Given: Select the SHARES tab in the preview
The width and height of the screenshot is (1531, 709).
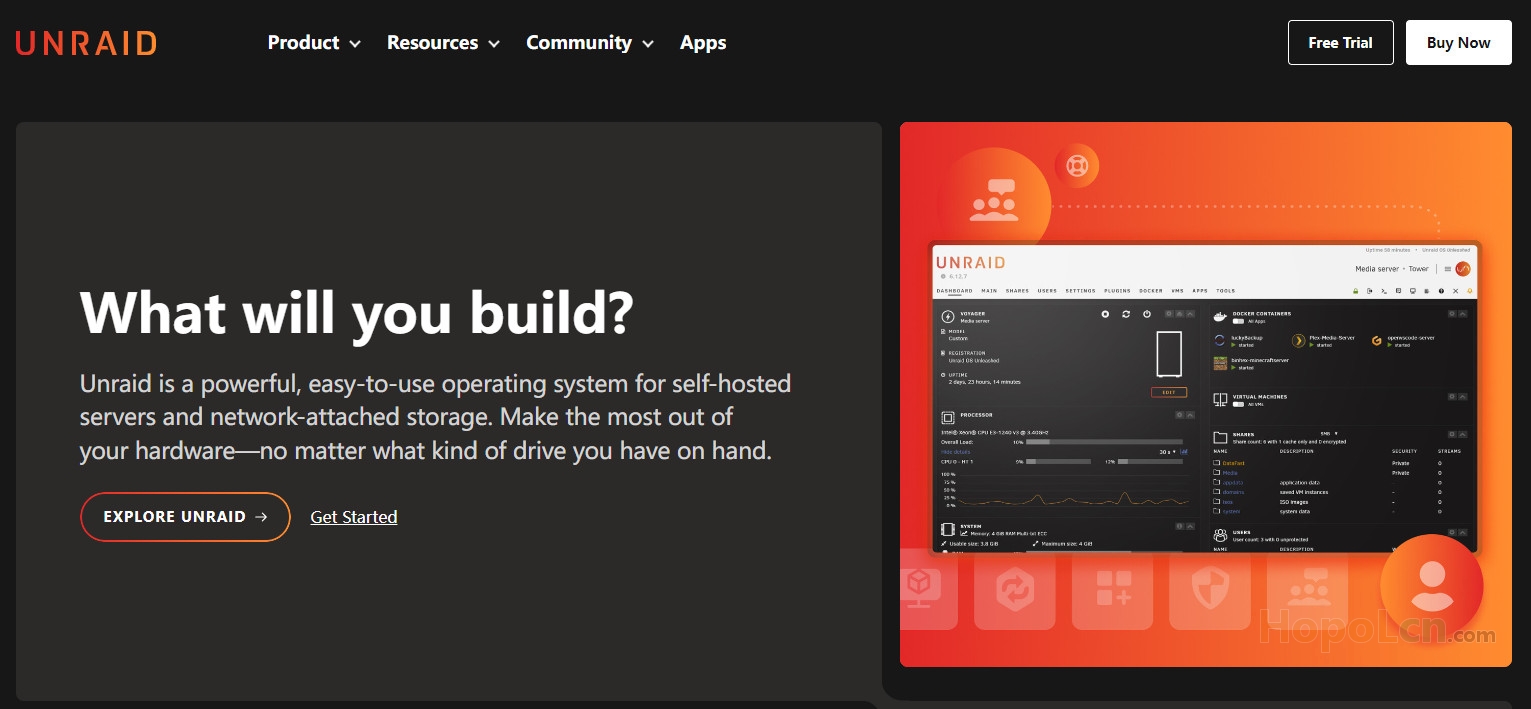Looking at the screenshot, I should pos(1017,291).
